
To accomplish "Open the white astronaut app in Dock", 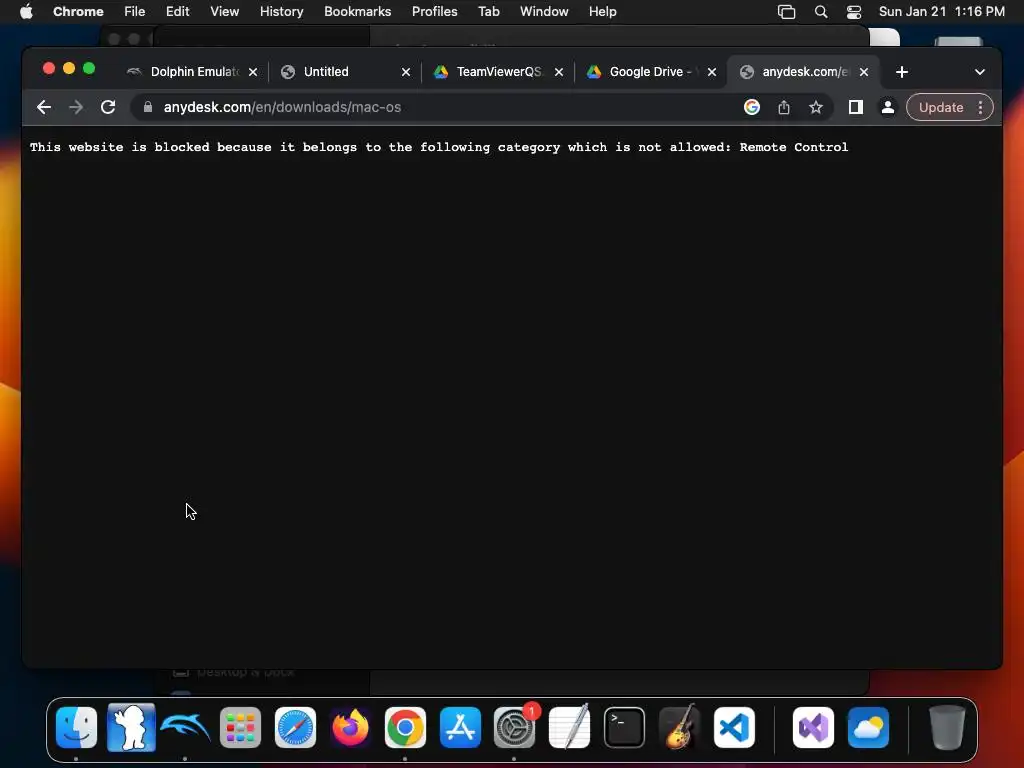I will [131, 728].
